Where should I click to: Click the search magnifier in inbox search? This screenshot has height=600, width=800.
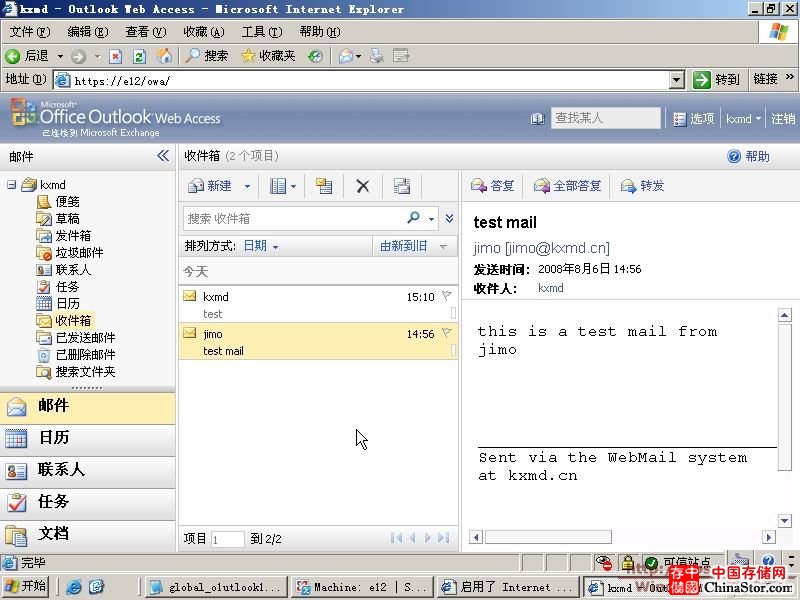click(x=413, y=218)
